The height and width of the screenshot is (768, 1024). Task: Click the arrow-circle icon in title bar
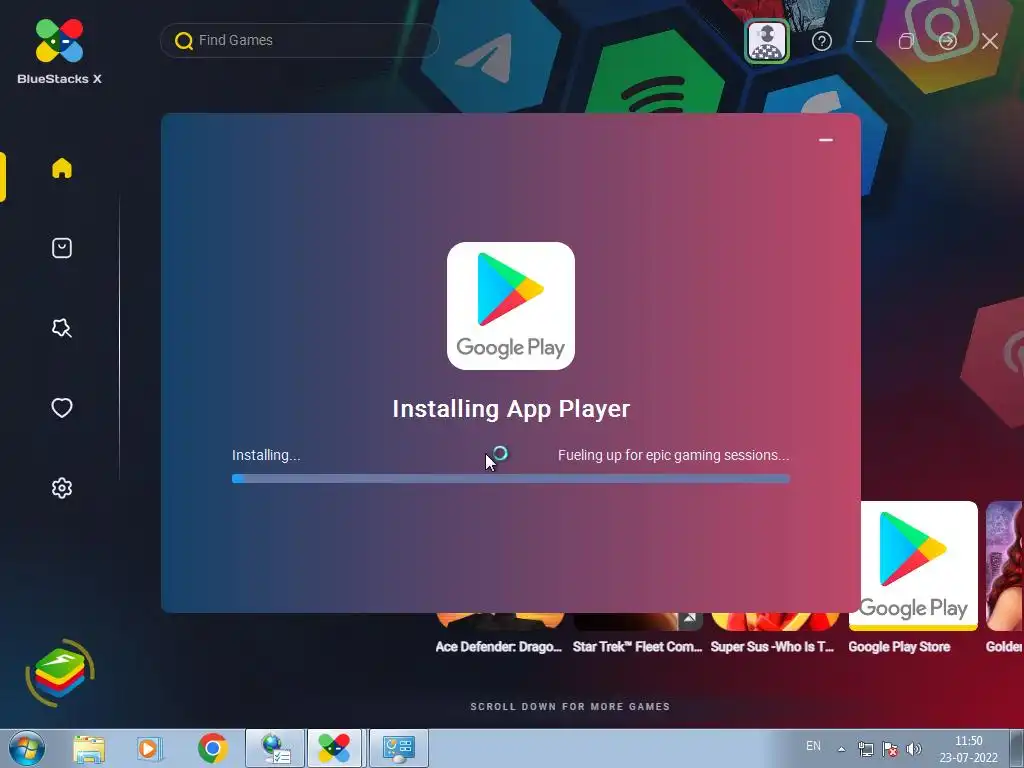948,41
